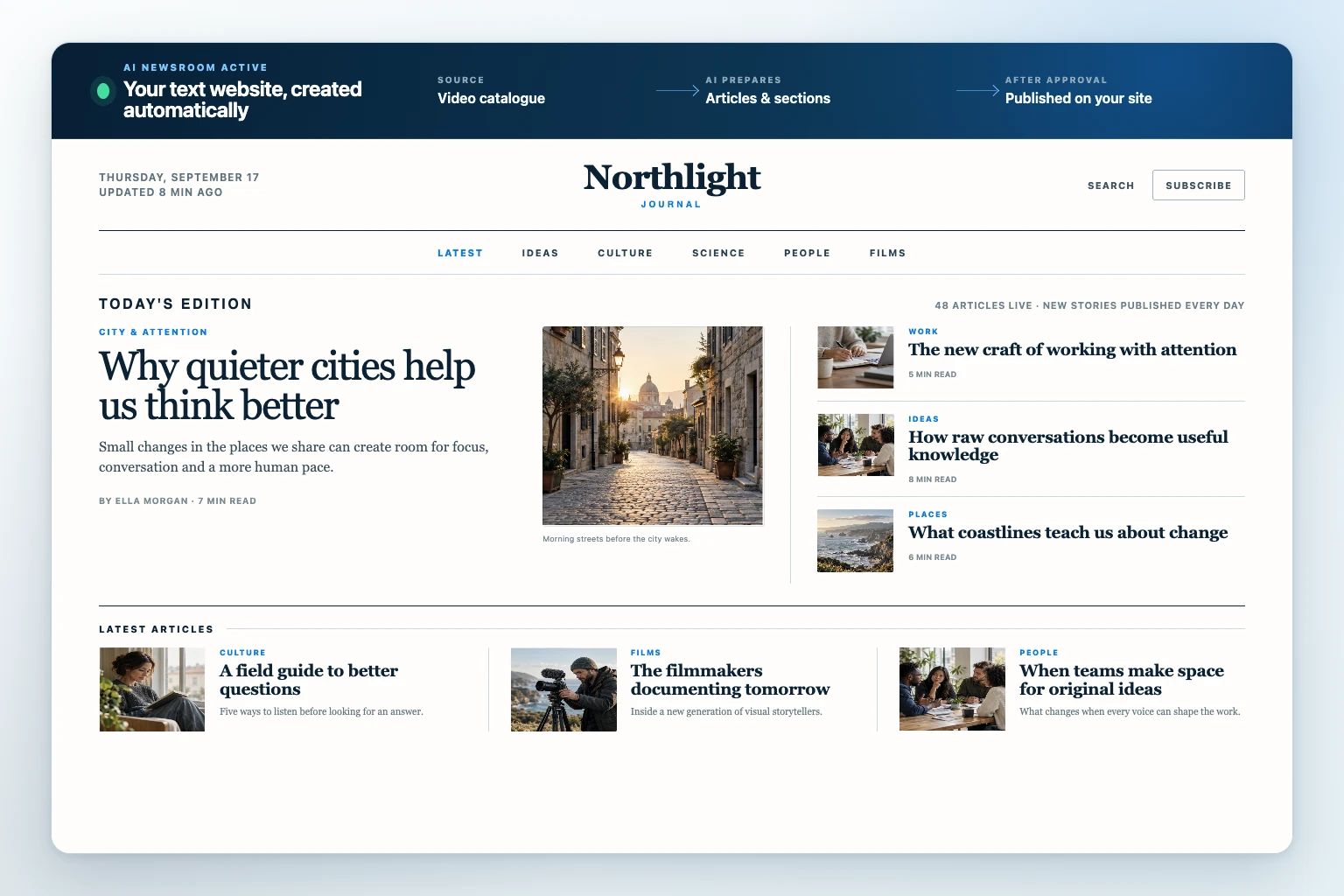Click the team meeting thumbnail in Latest Articles
The width and height of the screenshot is (1344, 896).
coord(952,689)
